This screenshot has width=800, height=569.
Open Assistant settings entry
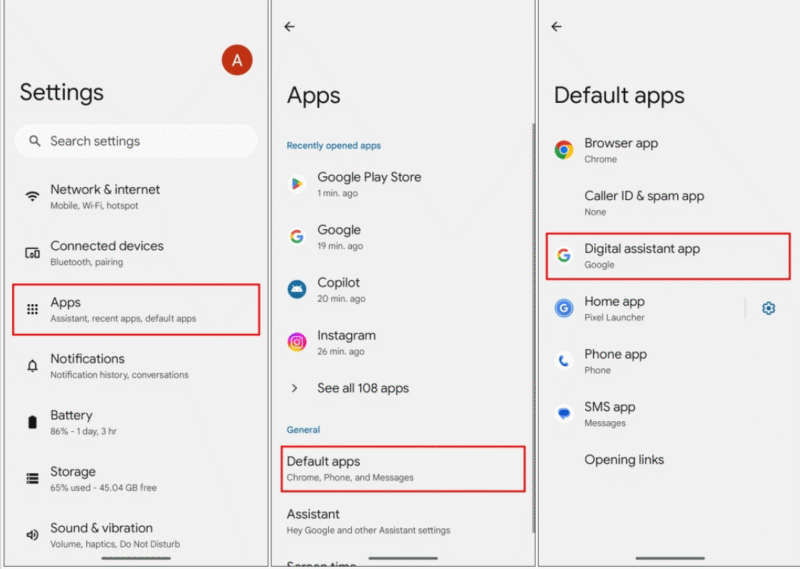pos(403,522)
